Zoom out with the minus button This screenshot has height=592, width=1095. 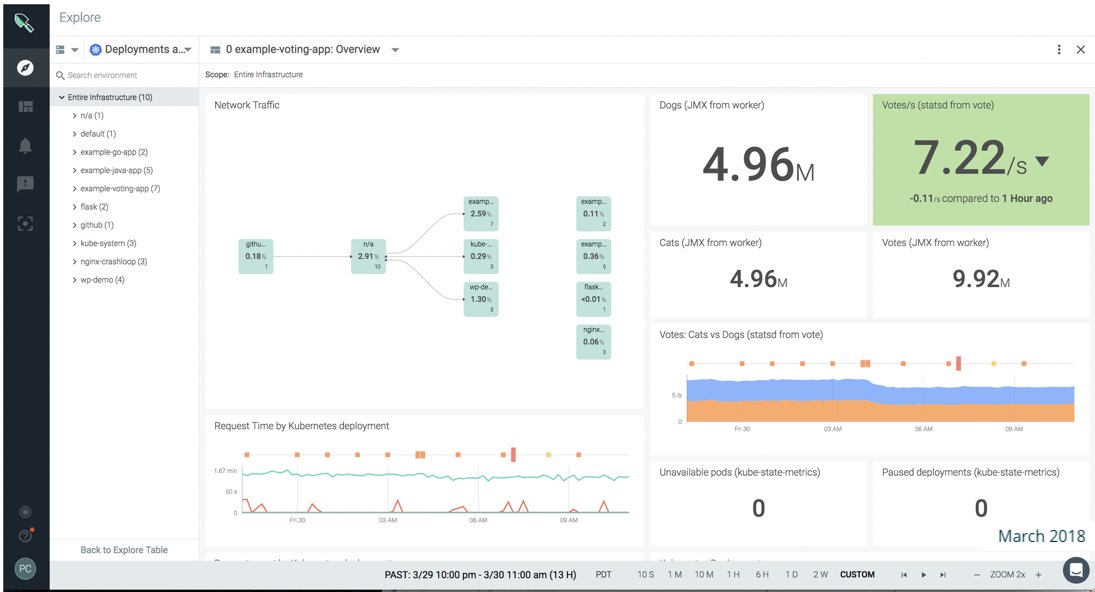976,575
